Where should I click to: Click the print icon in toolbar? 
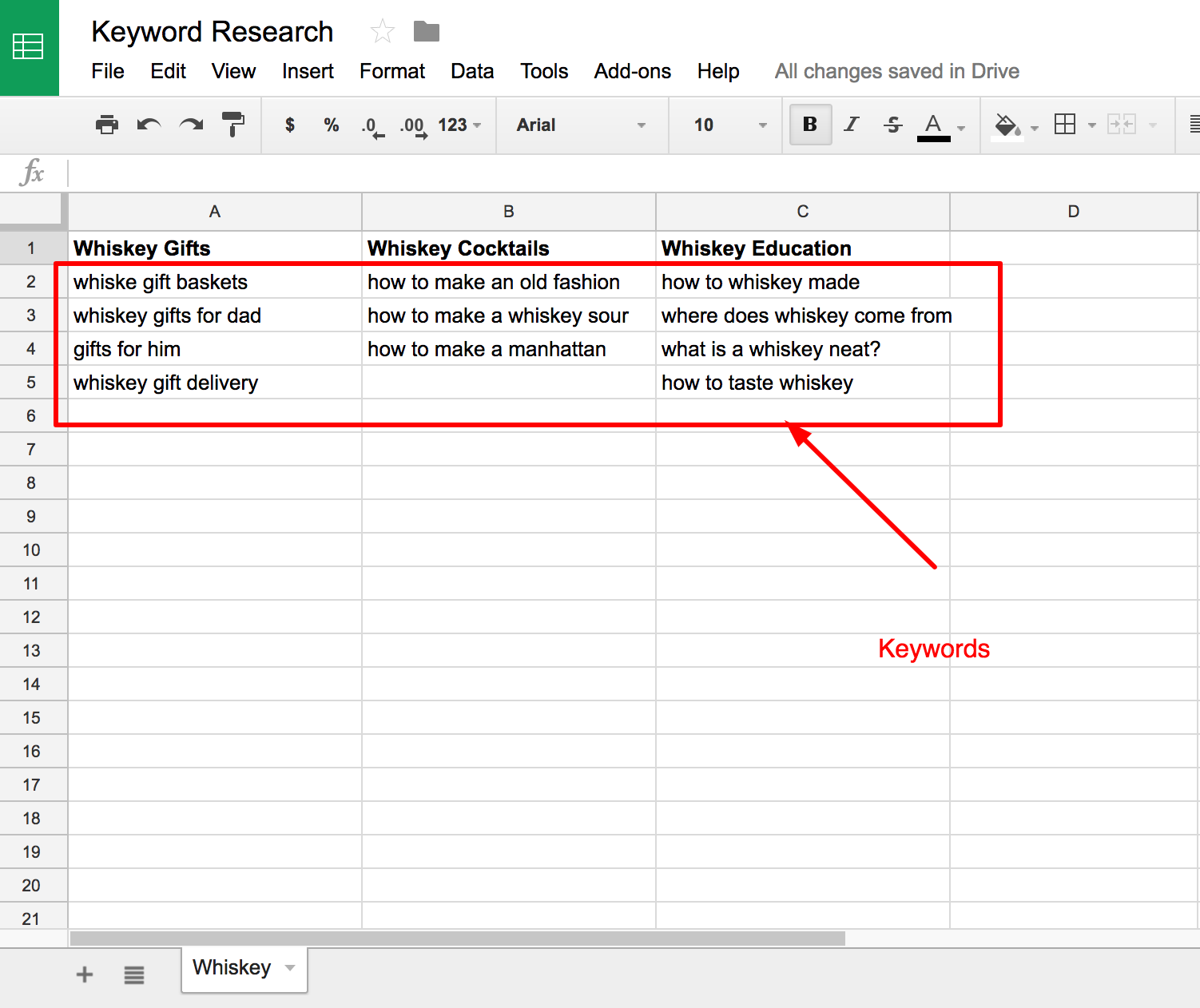point(106,125)
